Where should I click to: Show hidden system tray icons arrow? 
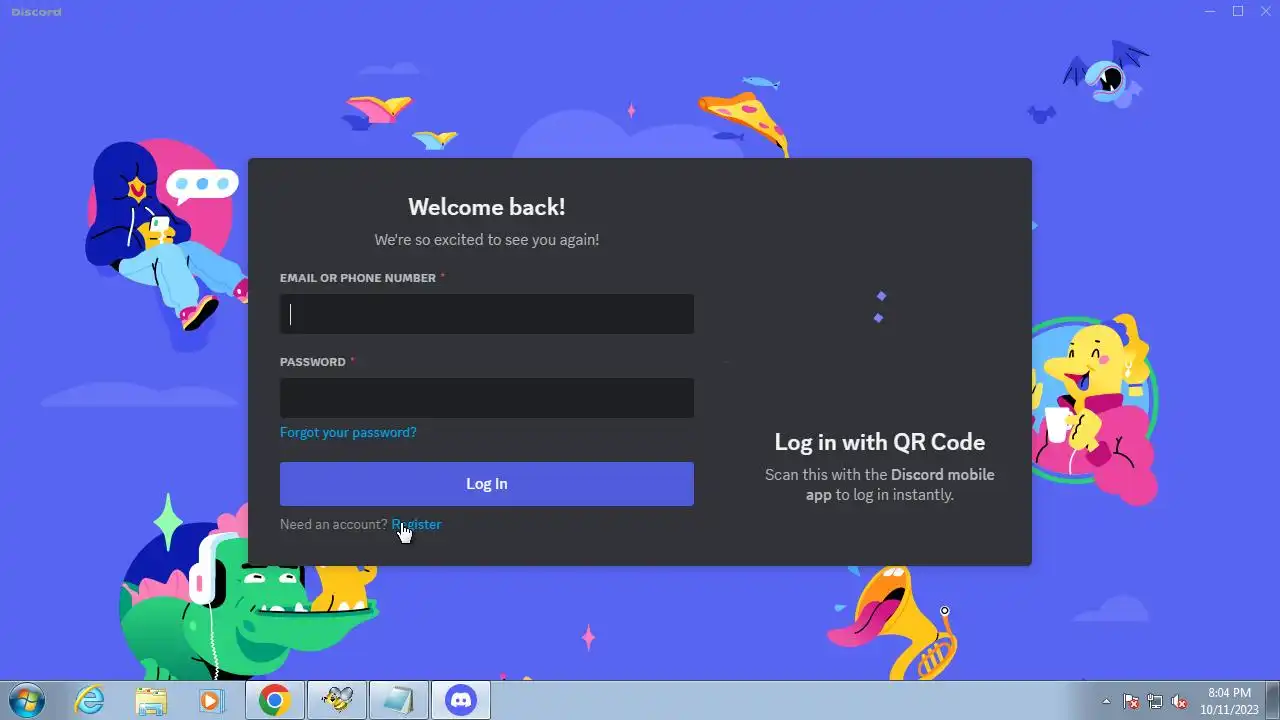pos(1106,701)
